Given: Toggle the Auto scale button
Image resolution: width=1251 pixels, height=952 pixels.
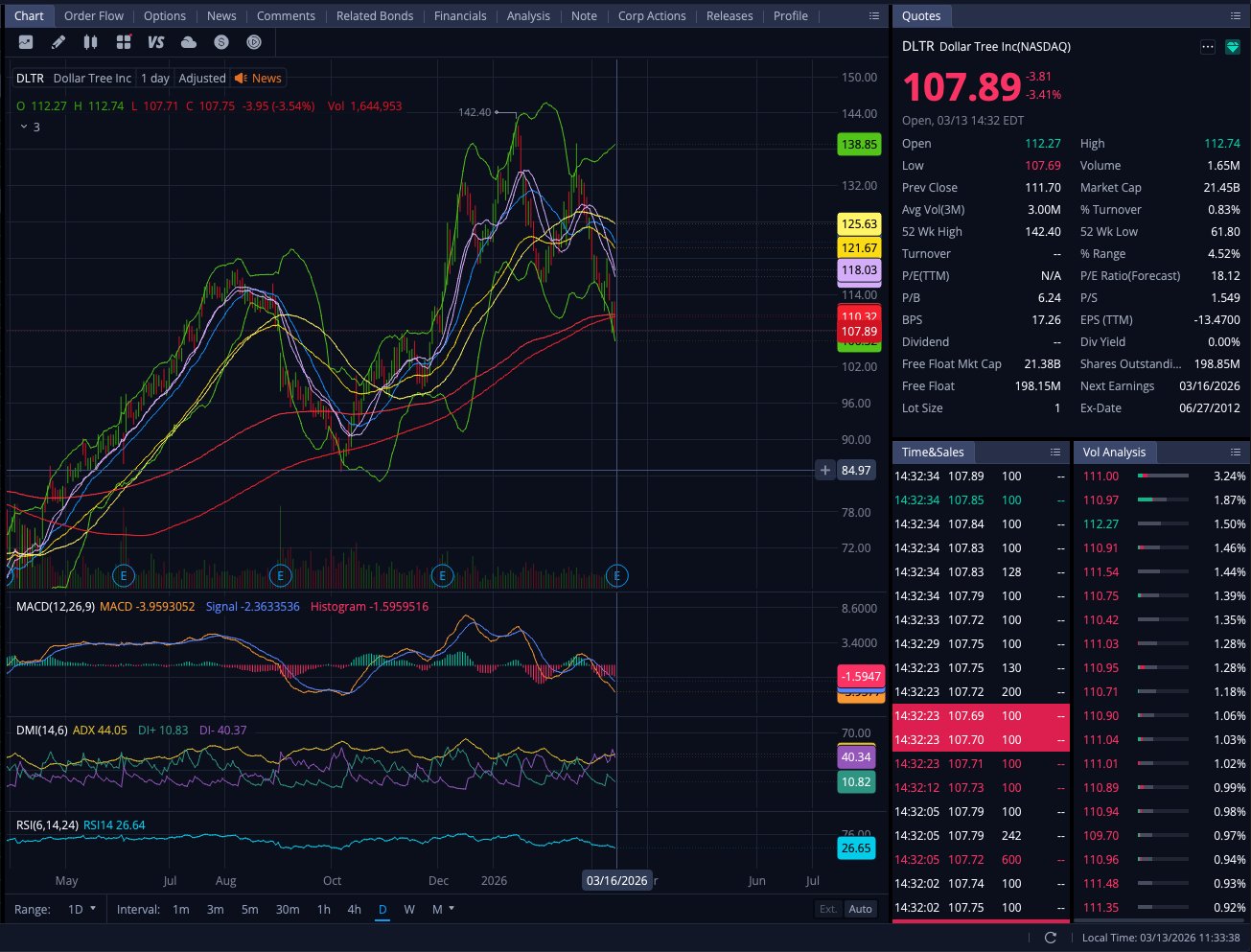Looking at the screenshot, I should pyautogui.click(x=860, y=909).
